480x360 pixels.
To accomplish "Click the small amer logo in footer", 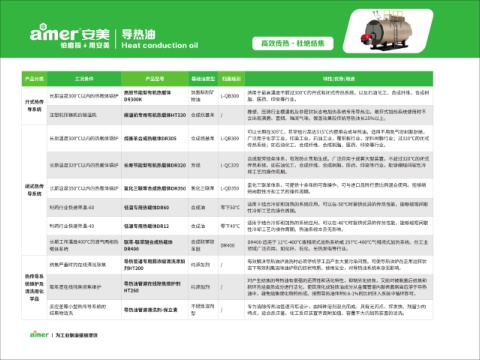I will 39,334.
